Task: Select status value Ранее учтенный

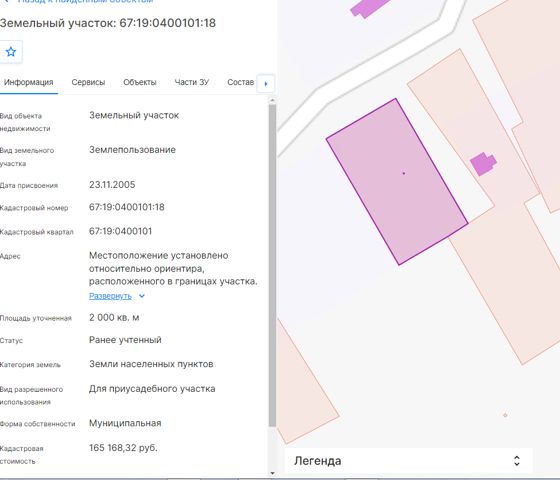Action: pyautogui.click(x=125, y=340)
